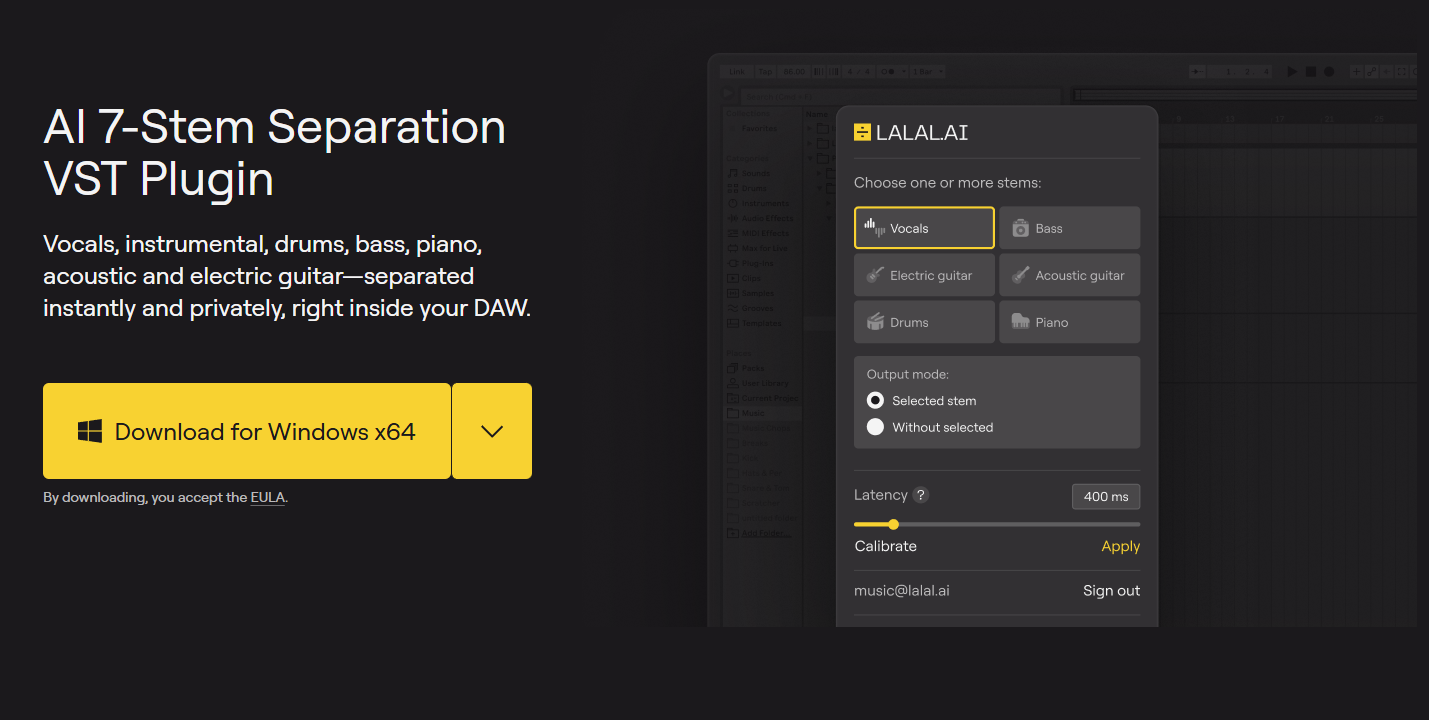Viewport: 1429px width, 720px height.
Task: Click the yellow Apply link
Action: click(1120, 546)
